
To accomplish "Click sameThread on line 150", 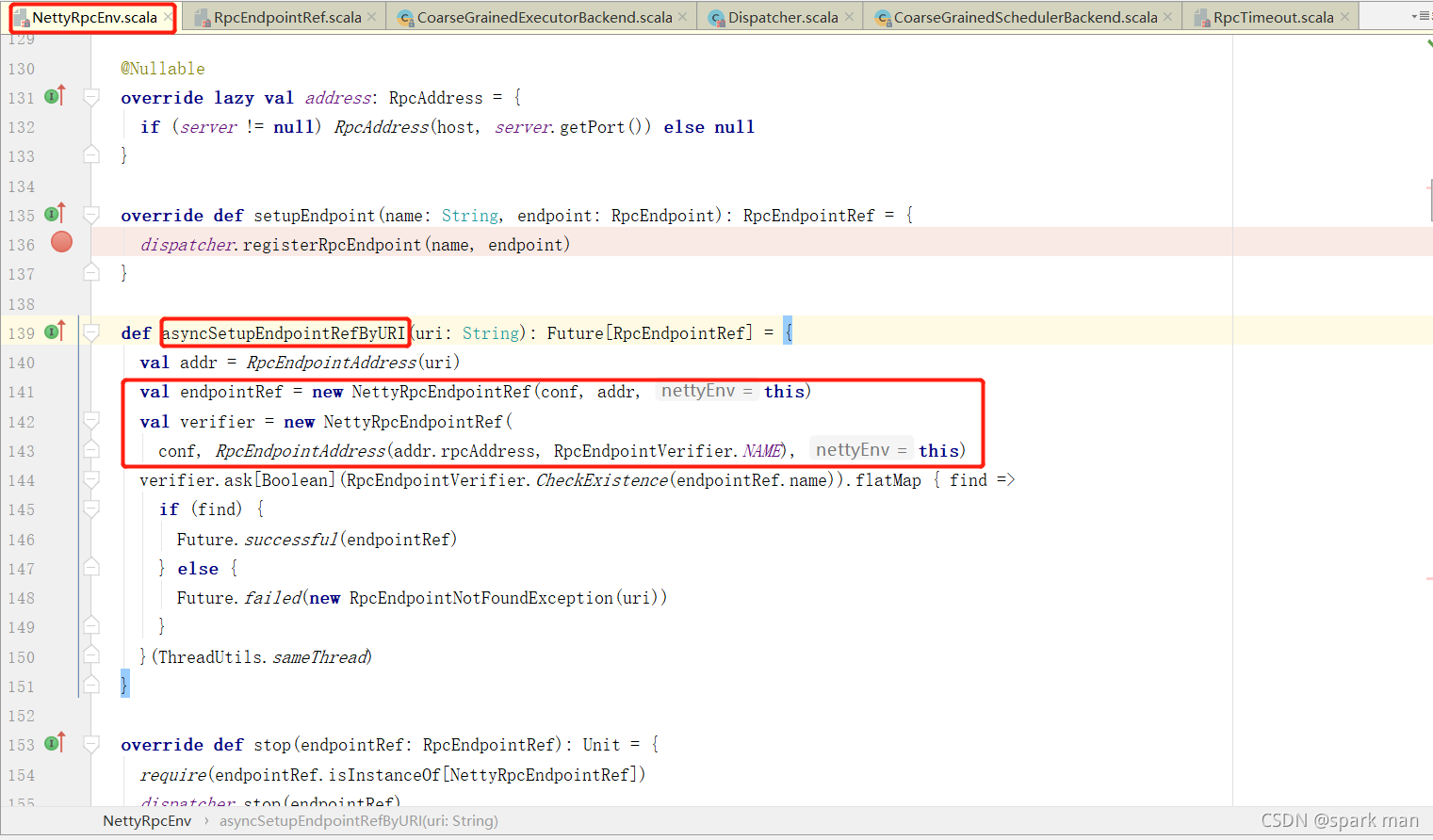I will click(320, 657).
